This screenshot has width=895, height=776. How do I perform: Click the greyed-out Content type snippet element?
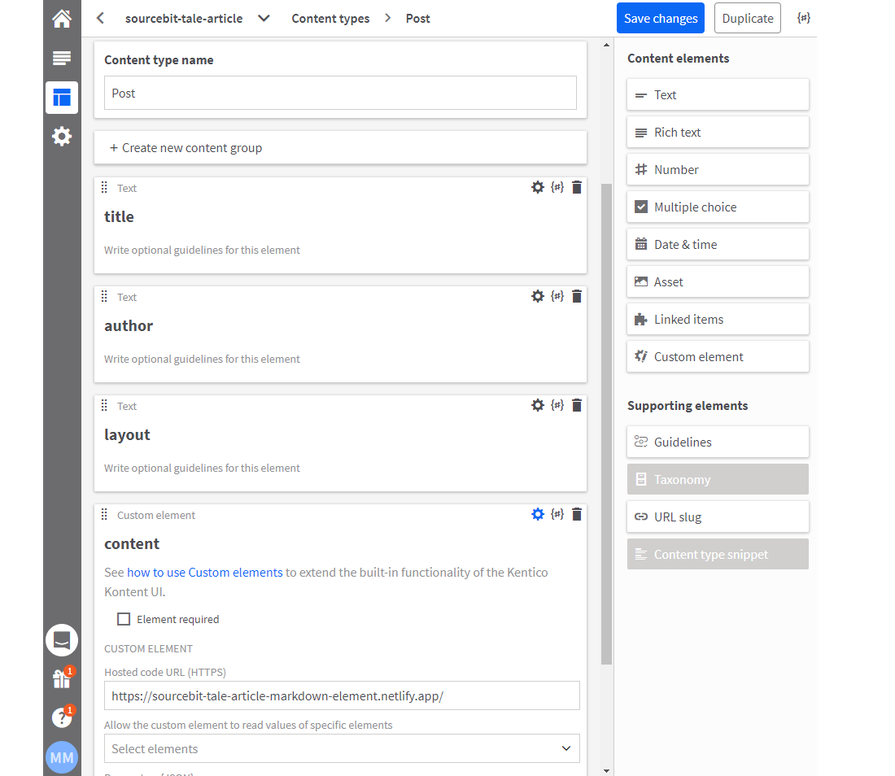(x=717, y=554)
